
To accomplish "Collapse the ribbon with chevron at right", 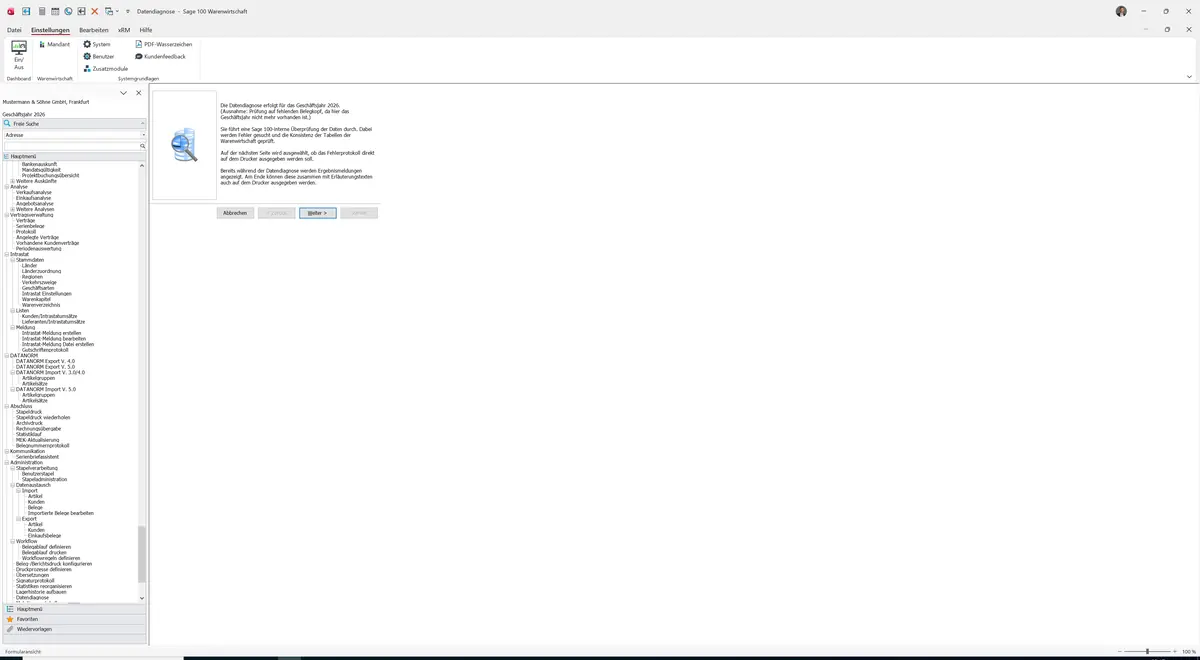I will coord(1189,76).
